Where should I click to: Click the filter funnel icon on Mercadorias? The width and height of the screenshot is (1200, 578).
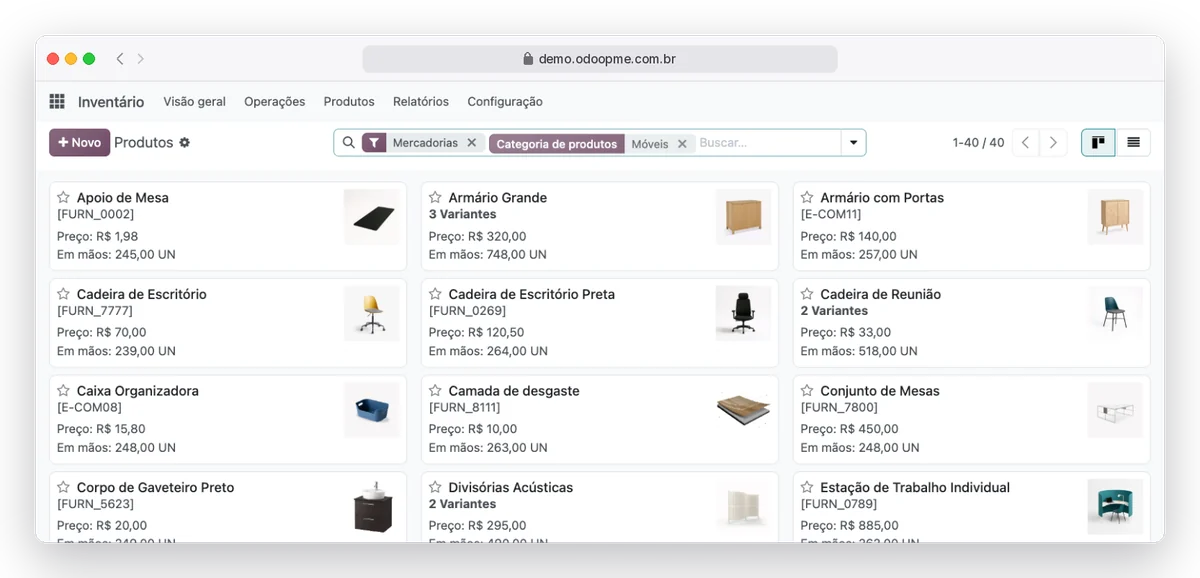coord(374,143)
